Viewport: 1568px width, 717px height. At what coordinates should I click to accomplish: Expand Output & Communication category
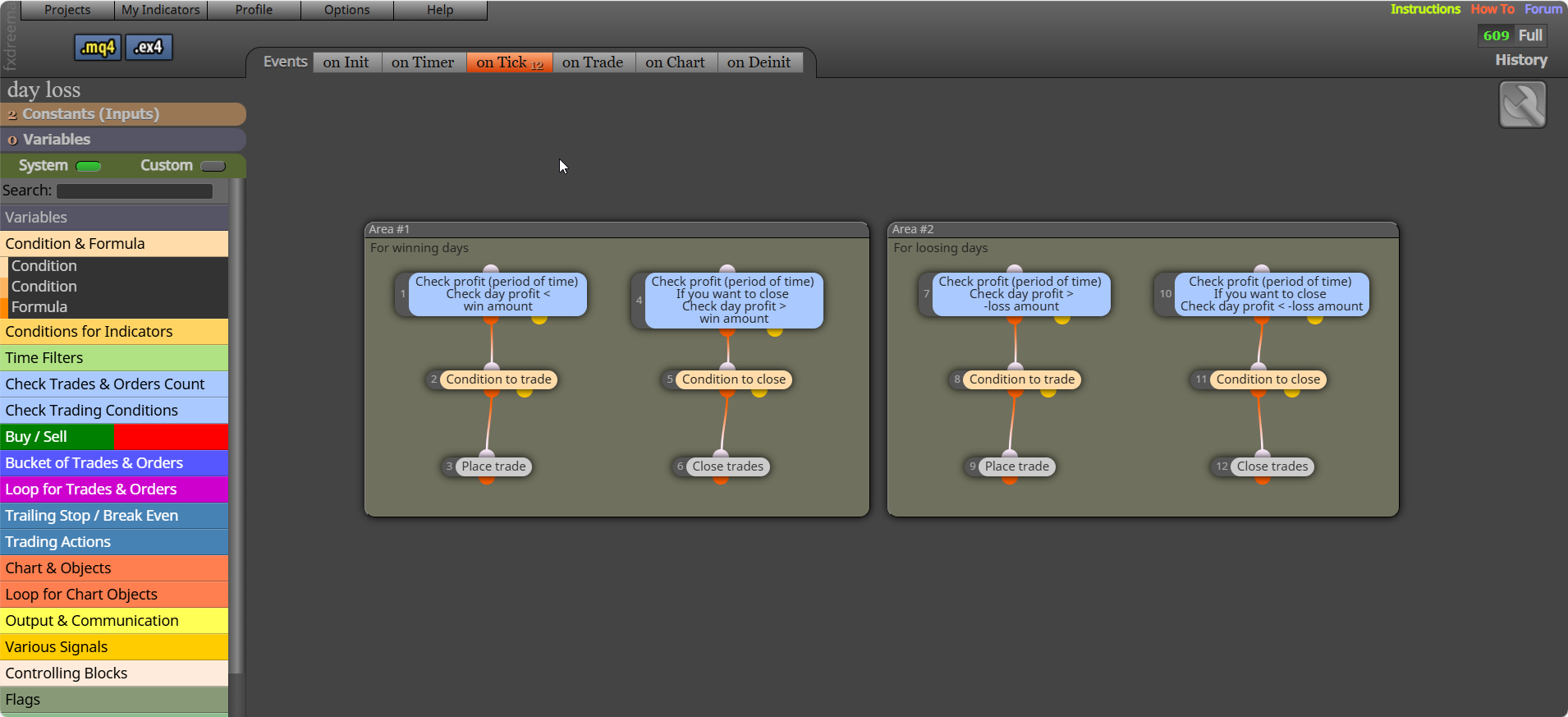tap(114, 621)
